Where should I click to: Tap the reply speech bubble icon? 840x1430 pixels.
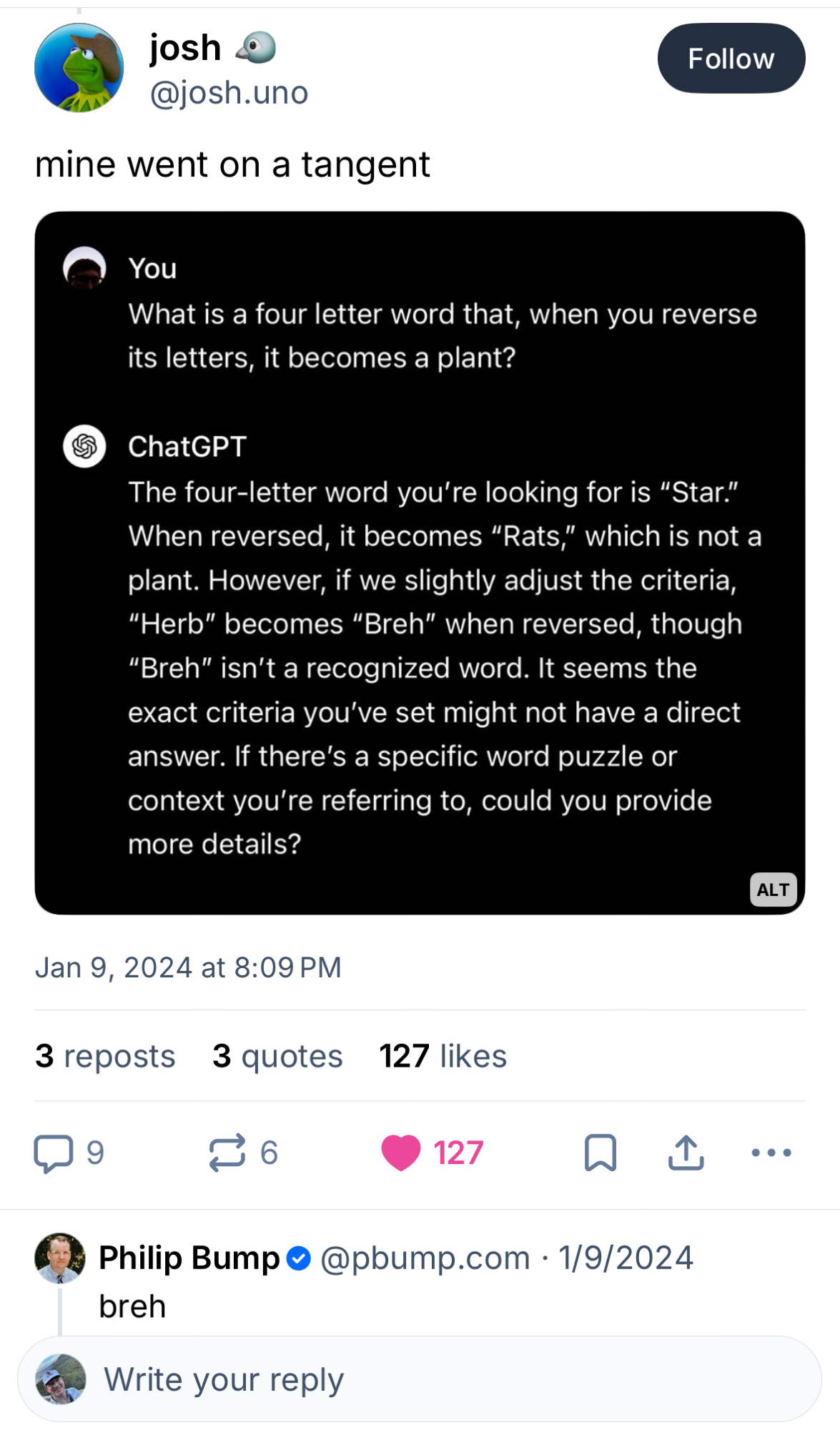(x=54, y=1153)
